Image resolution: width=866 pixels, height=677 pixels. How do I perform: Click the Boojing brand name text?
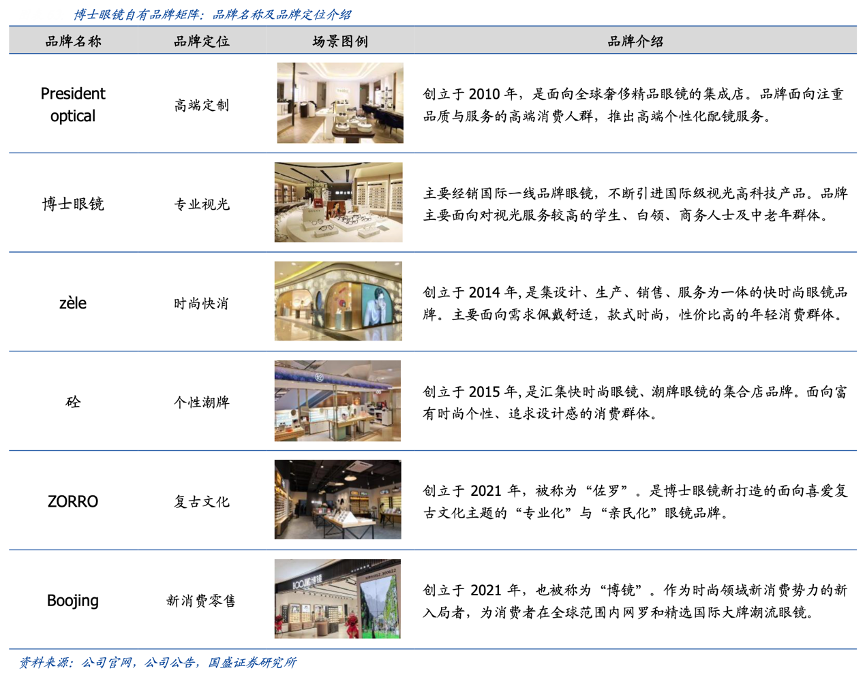(73, 600)
